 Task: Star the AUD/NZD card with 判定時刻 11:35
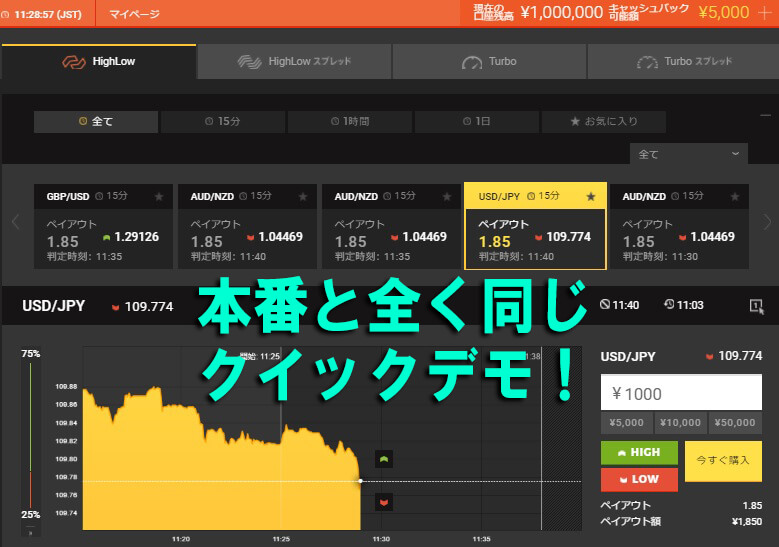[x=447, y=197]
